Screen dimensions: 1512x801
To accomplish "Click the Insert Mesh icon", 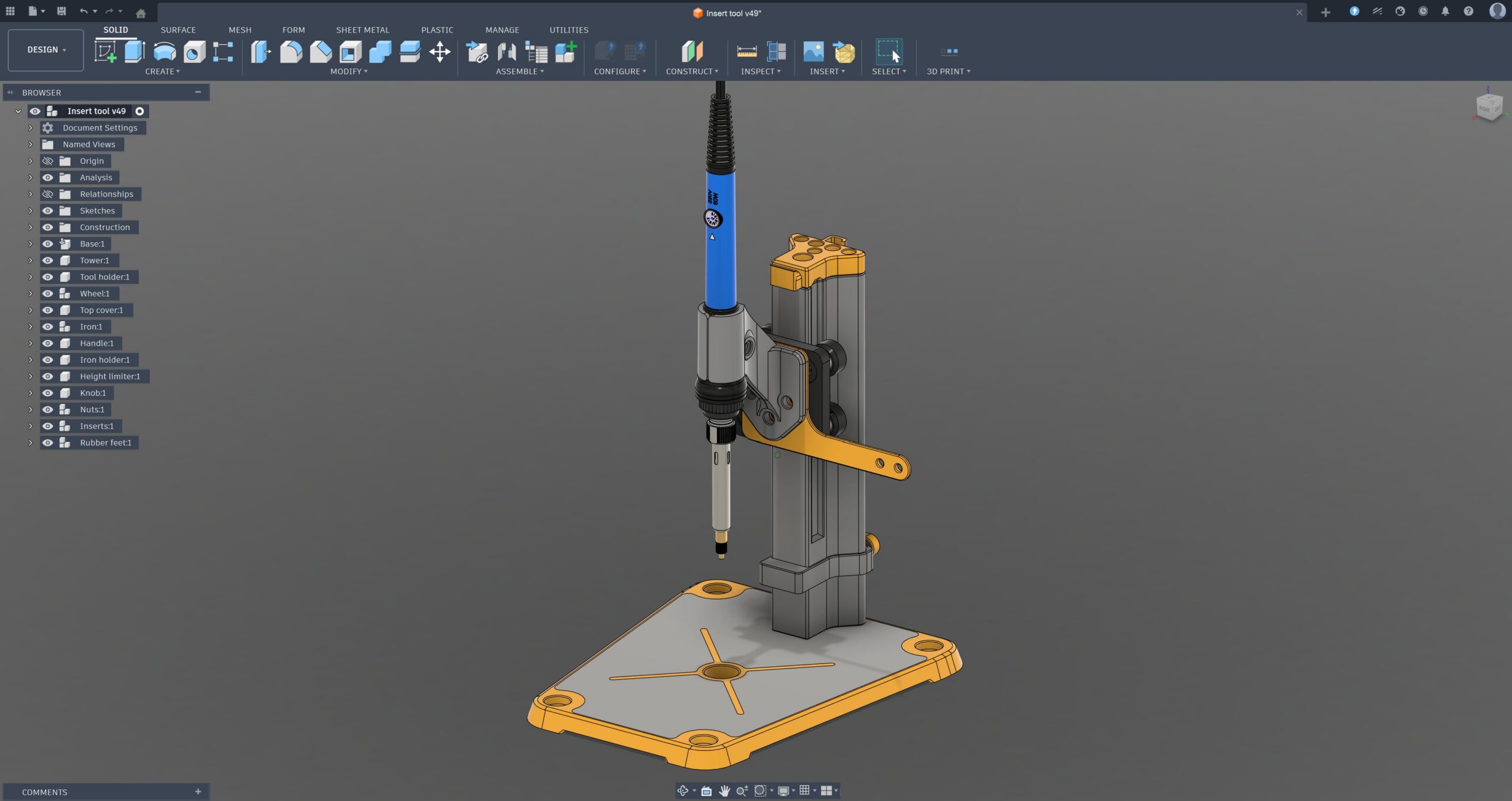I will (844, 52).
